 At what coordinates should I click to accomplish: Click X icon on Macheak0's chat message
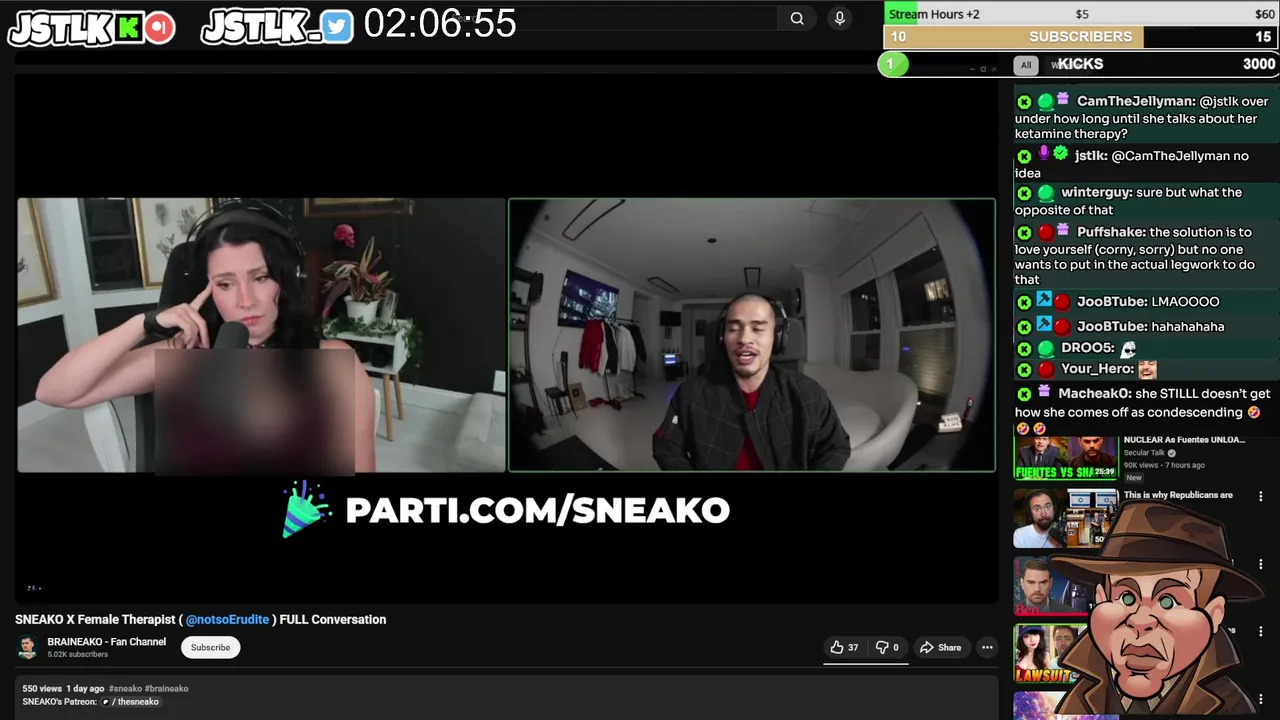[x=1024, y=395]
